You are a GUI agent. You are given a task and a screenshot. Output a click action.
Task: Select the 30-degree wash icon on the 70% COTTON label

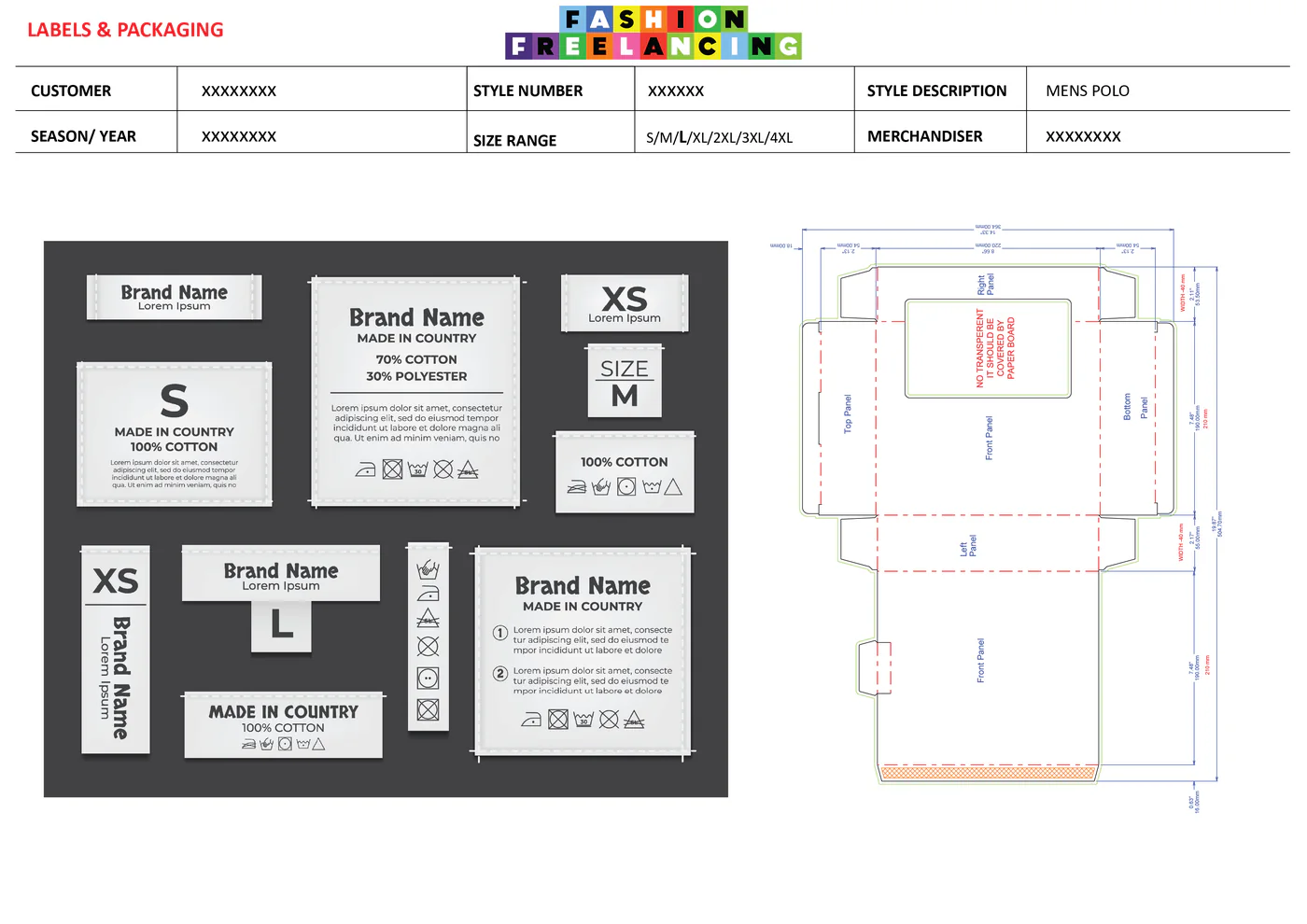417,469
